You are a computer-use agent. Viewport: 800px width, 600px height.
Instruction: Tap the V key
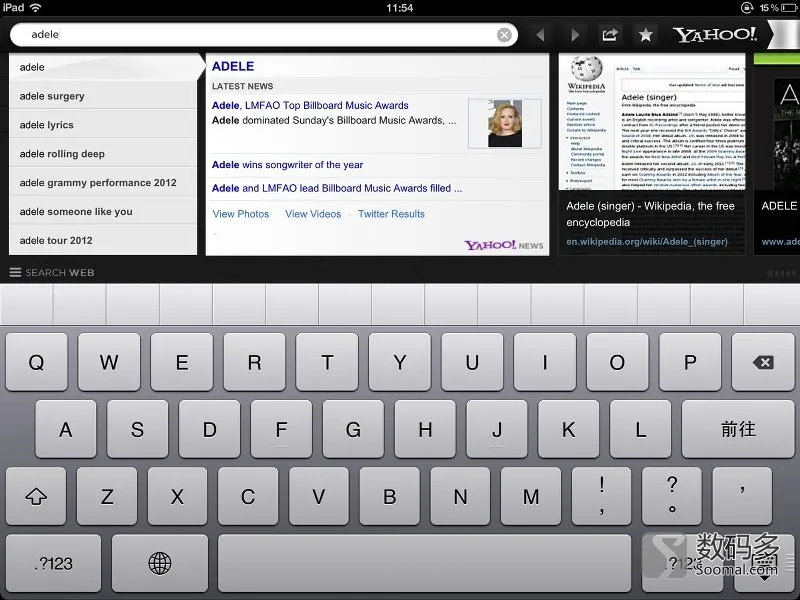pyautogui.click(x=319, y=496)
